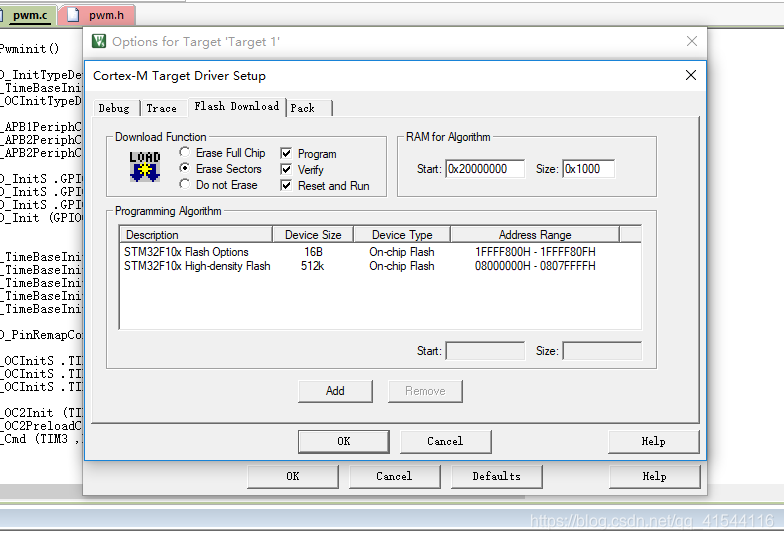Open Help in Driver Setup dialog

click(654, 442)
